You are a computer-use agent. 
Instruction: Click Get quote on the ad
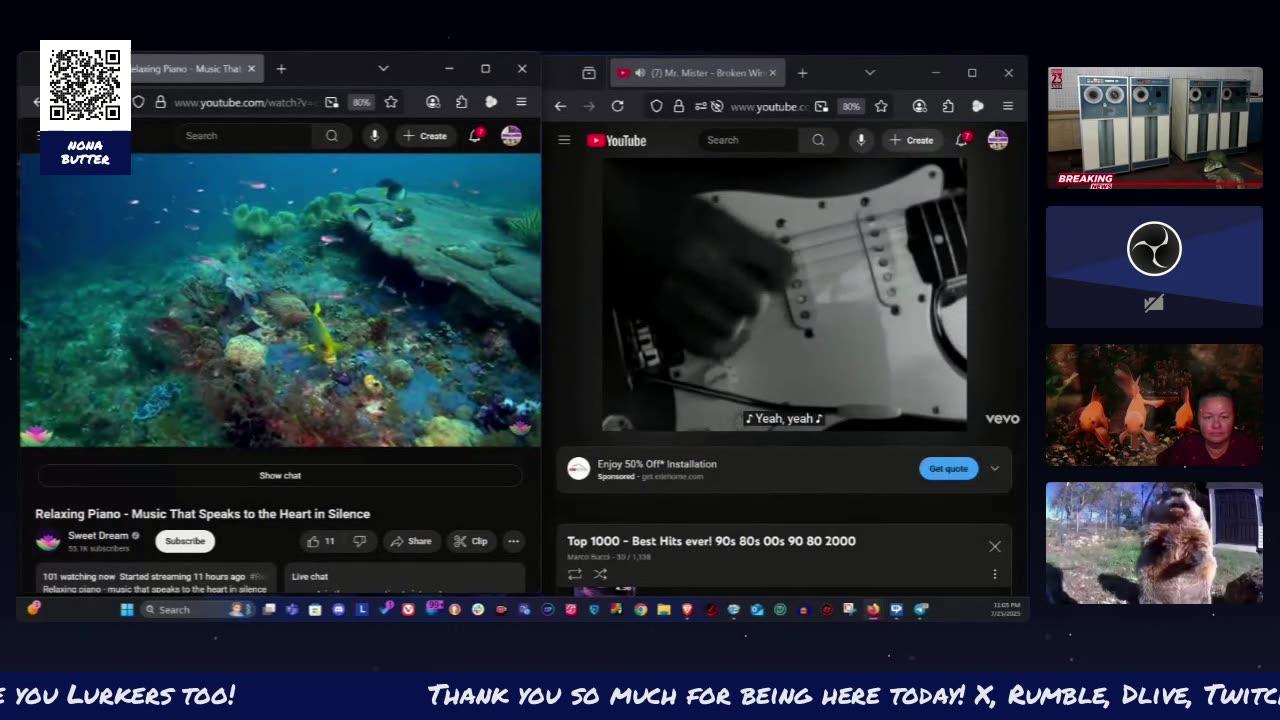click(x=948, y=468)
